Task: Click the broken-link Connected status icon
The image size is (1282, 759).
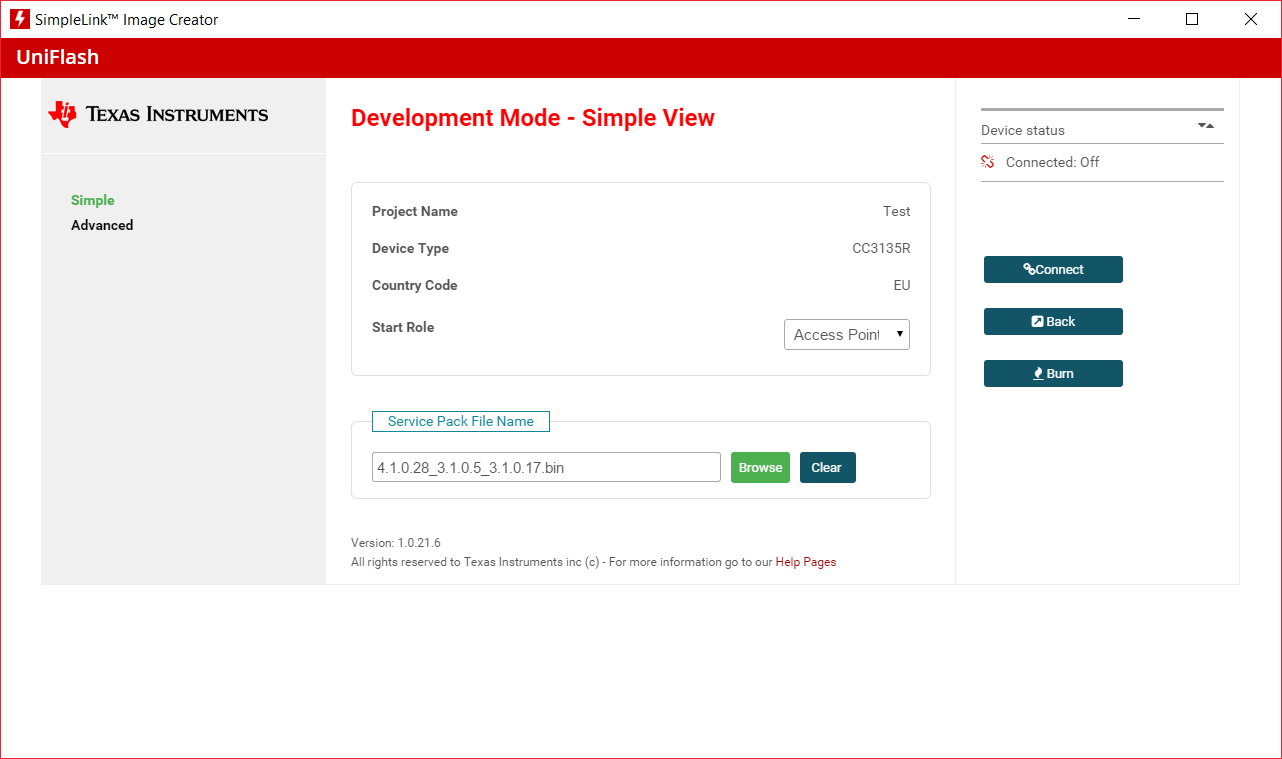Action: [988, 162]
